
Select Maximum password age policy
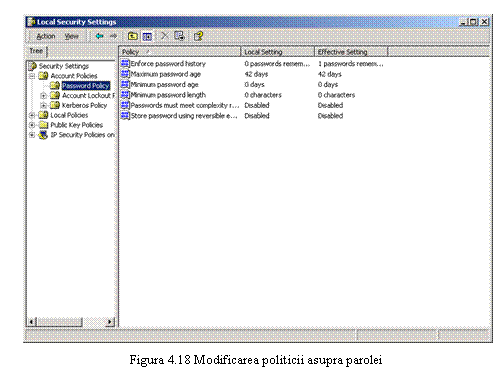pos(166,74)
